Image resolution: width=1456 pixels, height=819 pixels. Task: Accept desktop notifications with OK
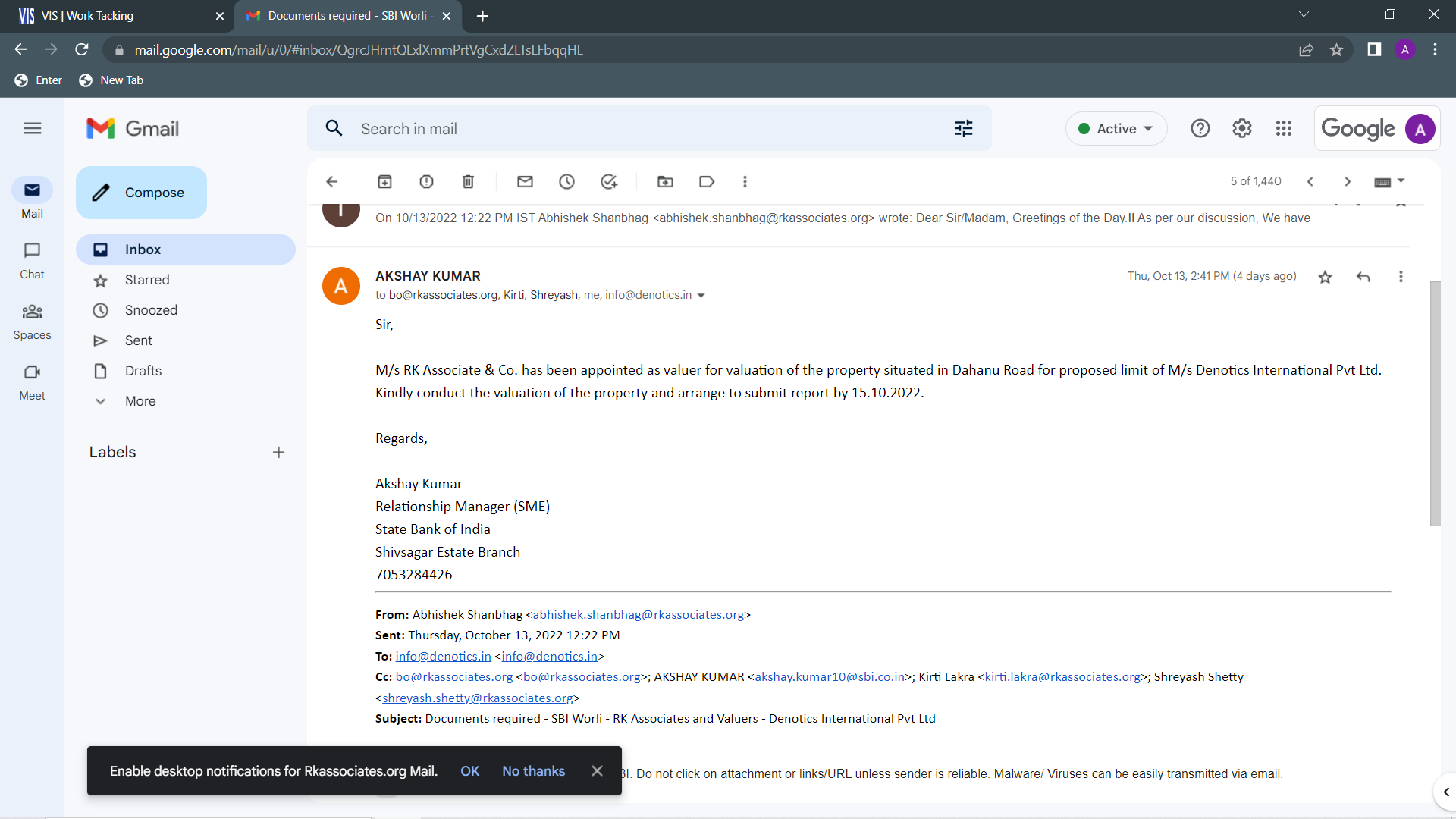pos(469,771)
